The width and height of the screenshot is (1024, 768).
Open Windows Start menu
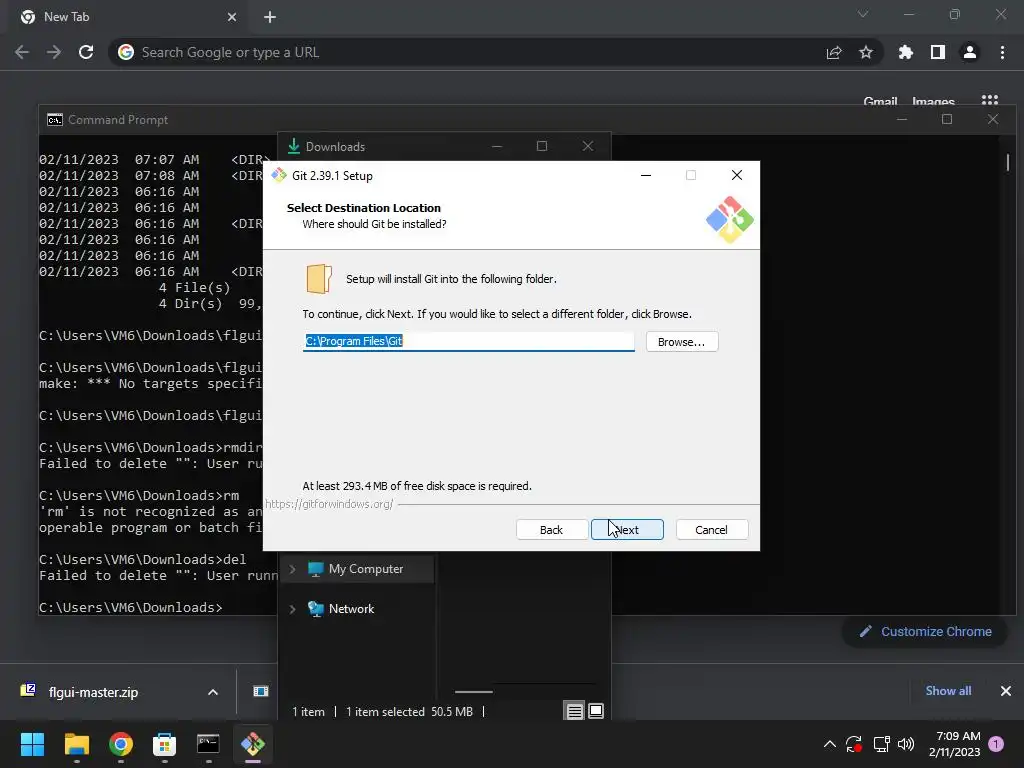[x=32, y=744]
